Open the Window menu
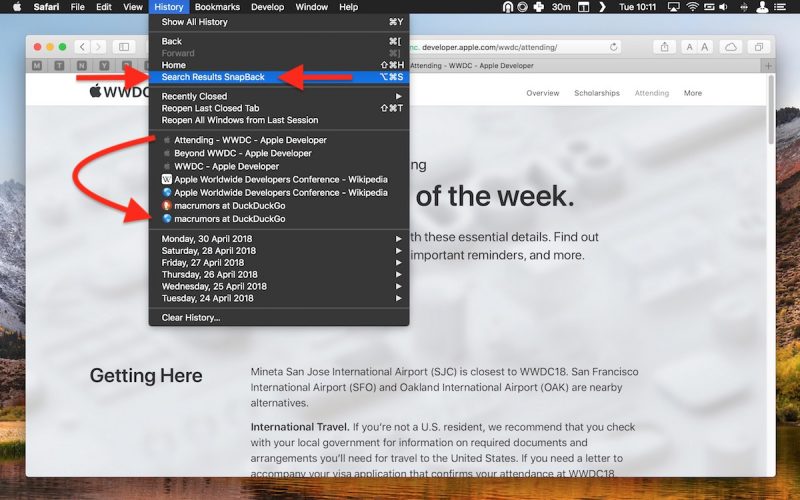 click(312, 7)
